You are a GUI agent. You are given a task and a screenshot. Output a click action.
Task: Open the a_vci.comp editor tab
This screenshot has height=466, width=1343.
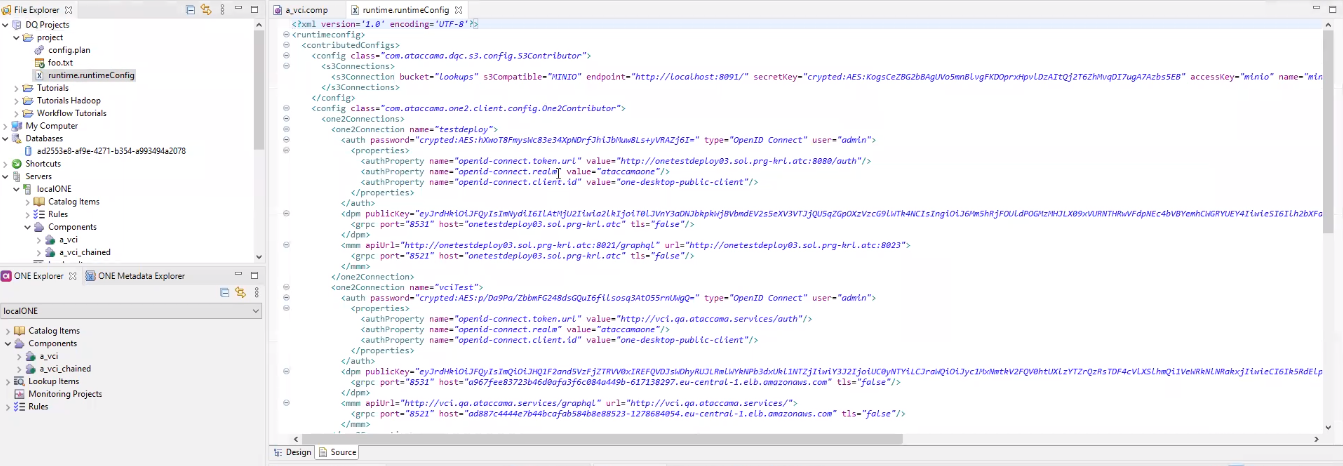pos(305,10)
